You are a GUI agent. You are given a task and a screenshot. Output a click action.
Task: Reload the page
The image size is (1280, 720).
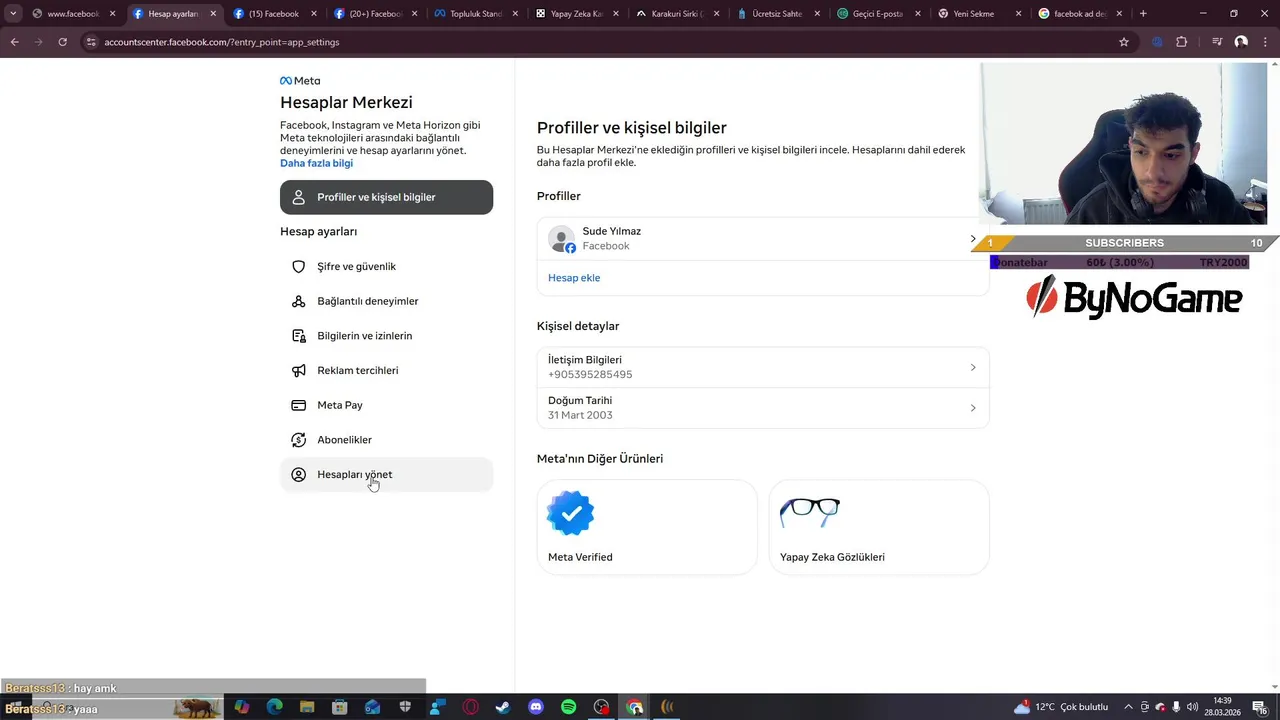tap(62, 42)
